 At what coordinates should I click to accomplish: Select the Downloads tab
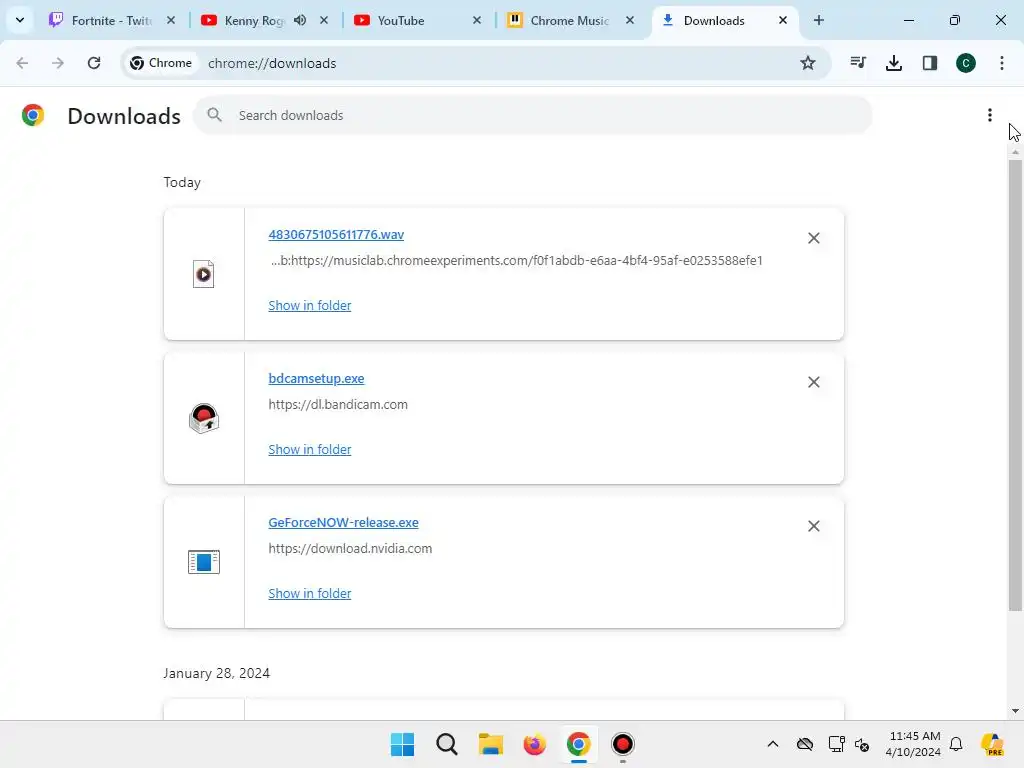(713, 20)
